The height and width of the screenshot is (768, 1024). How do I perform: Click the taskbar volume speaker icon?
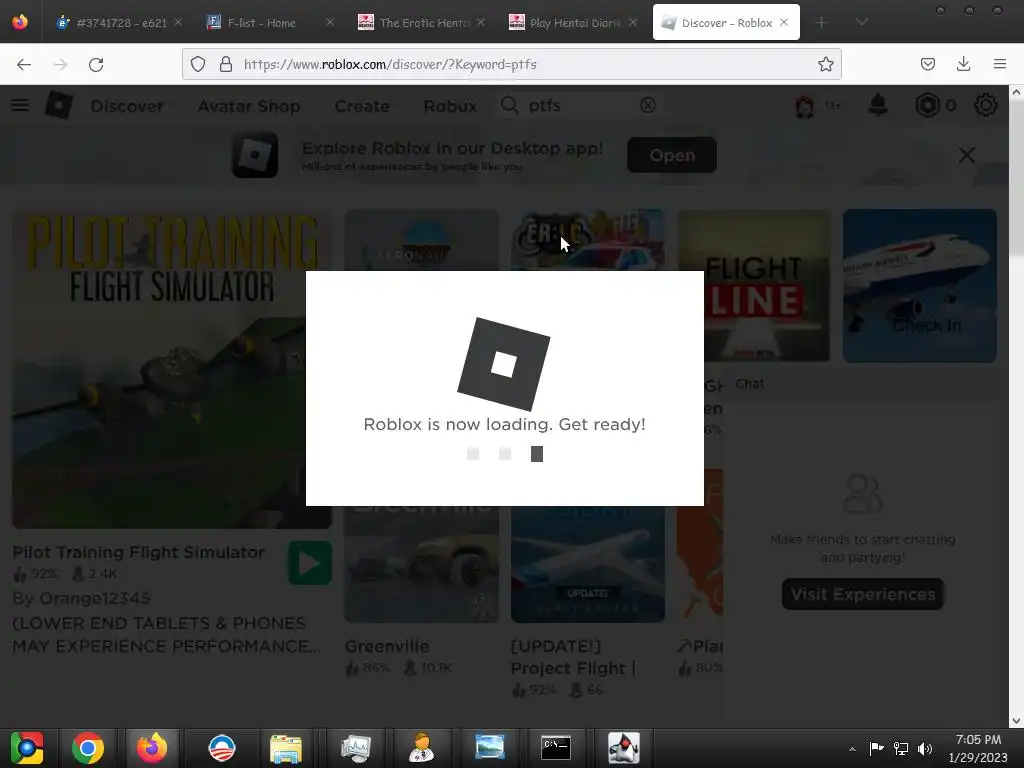pos(925,748)
